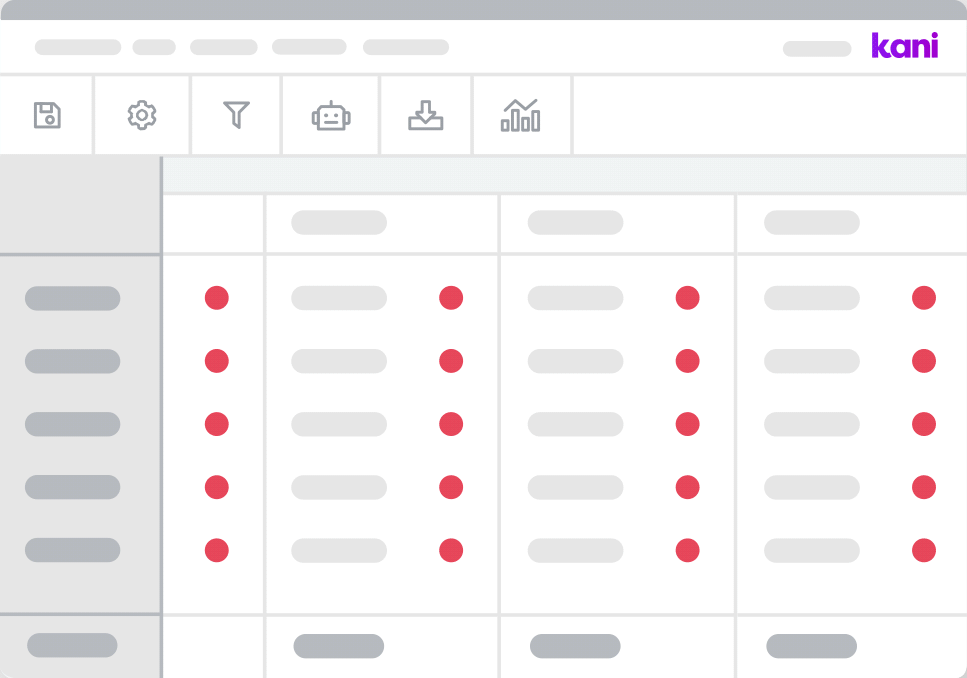Select the fifth row label in left sidebar

click(72, 550)
